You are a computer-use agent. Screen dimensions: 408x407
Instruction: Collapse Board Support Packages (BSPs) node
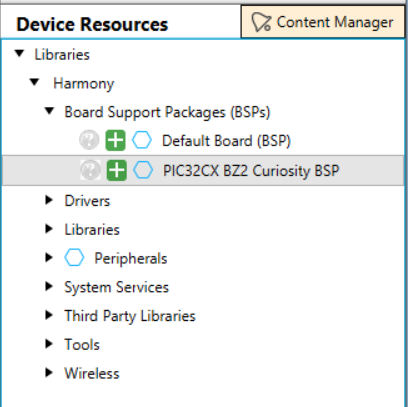[x=49, y=111]
